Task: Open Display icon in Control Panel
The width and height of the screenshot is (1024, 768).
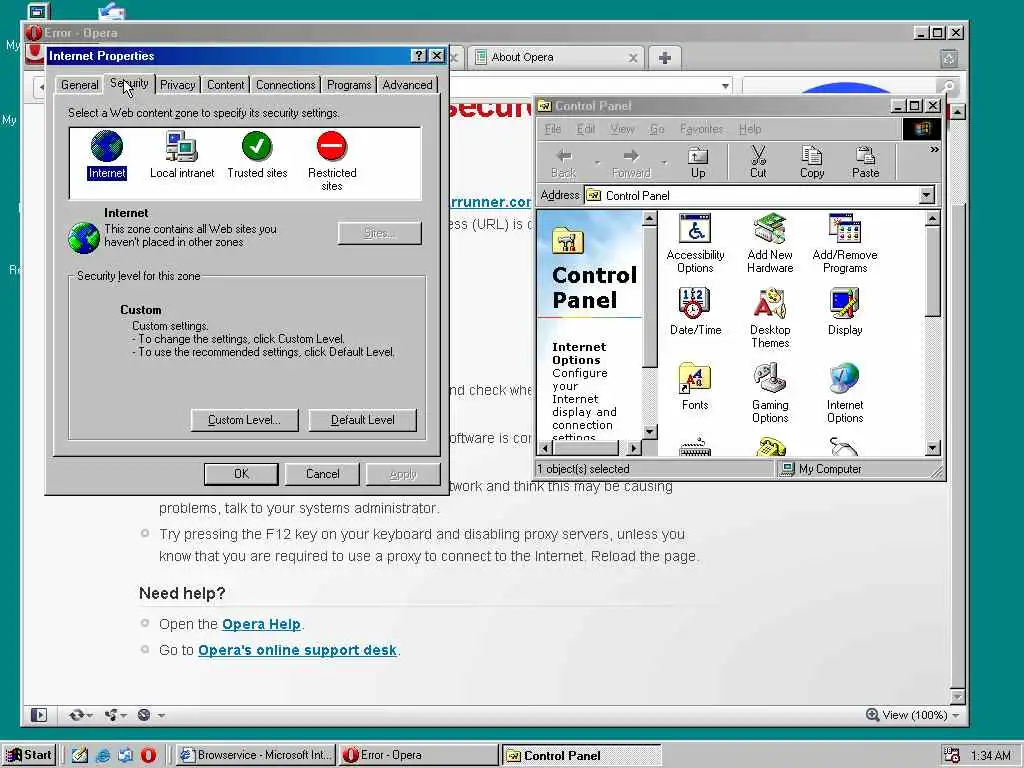Action: [x=844, y=312]
